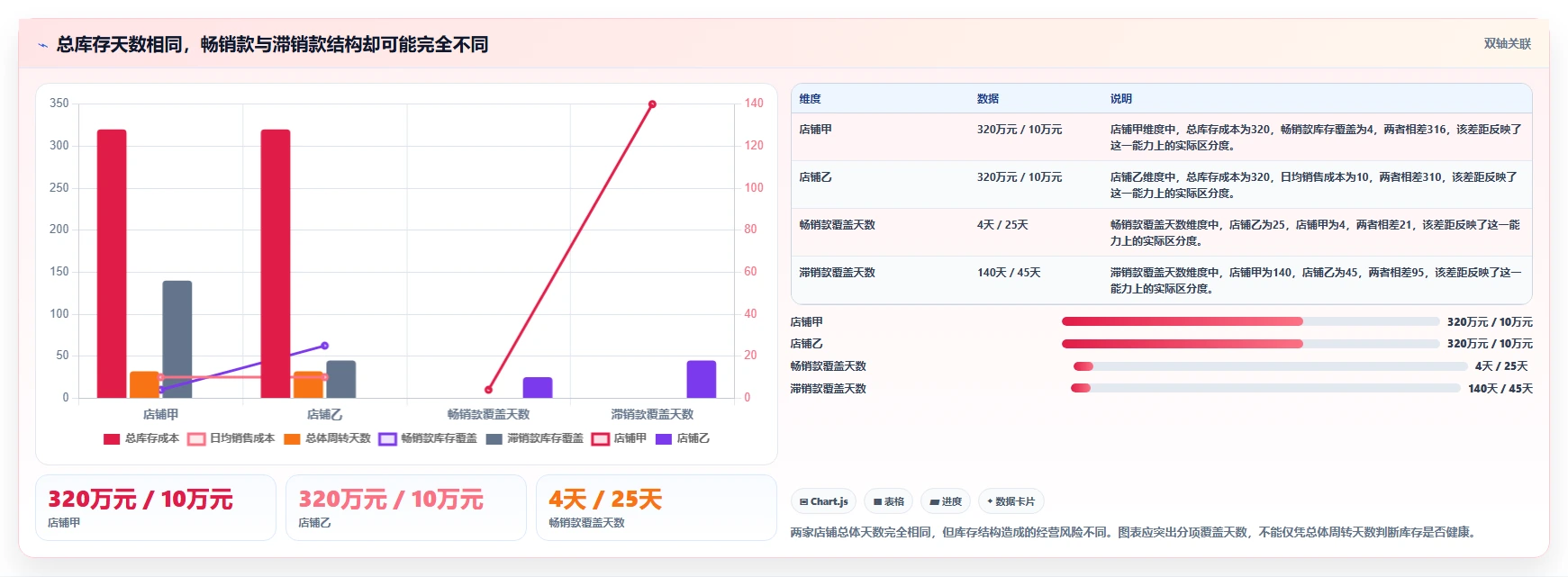This screenshot has height=577, width=1568.
Task: Hide the 店铺甲 line via legend
Action: 619,438
